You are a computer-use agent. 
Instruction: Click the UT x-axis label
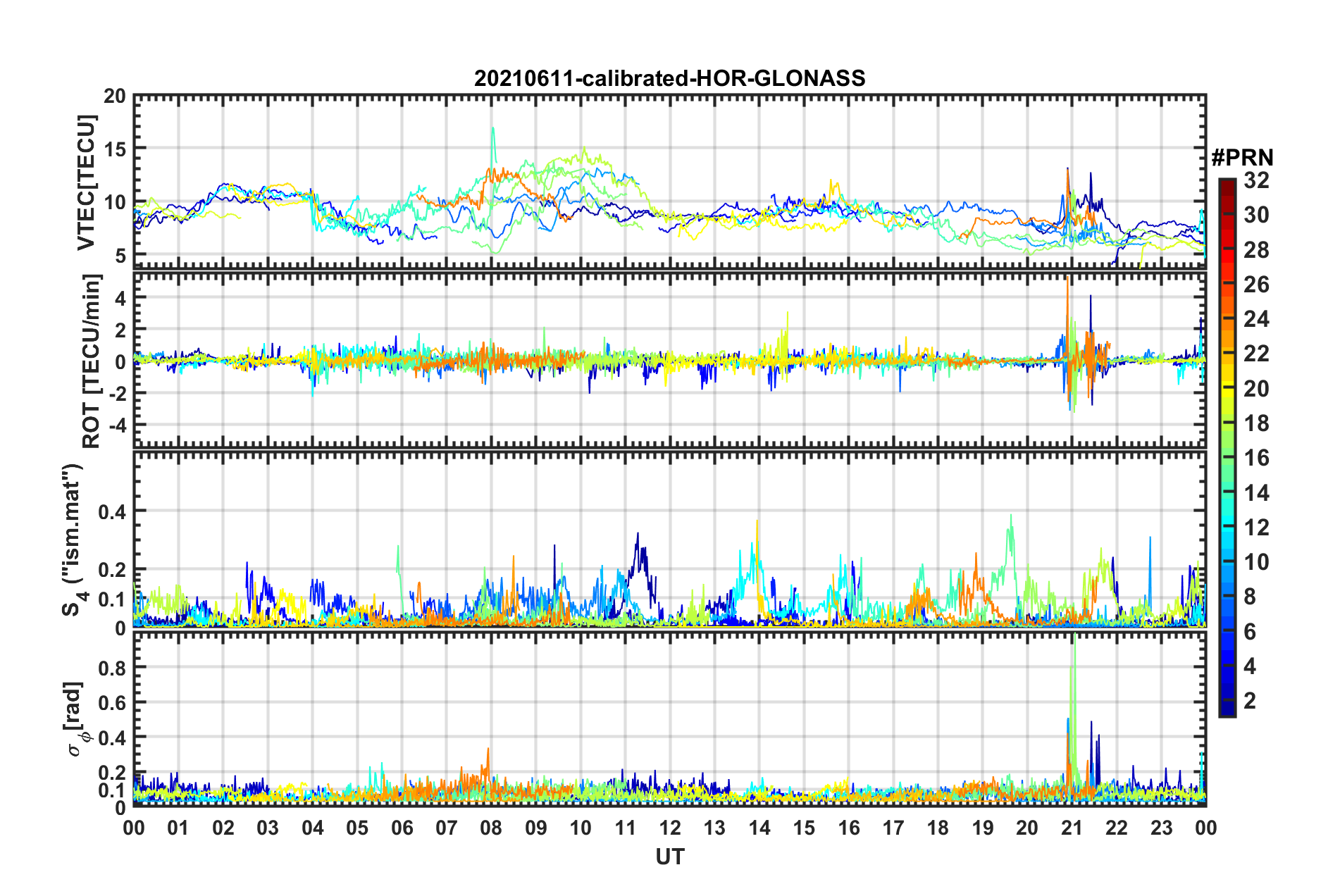click(669, 857)
